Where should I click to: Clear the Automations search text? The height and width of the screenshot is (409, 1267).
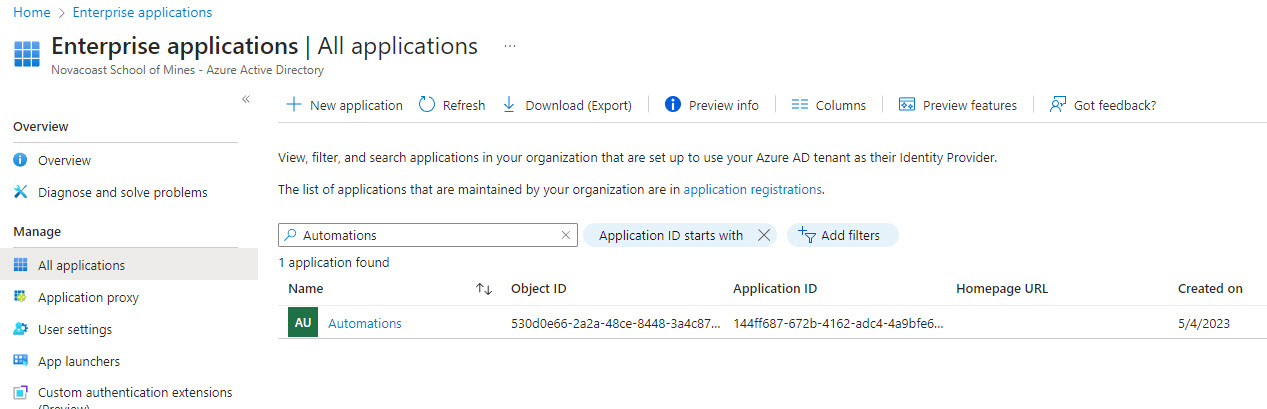[566, 235]
